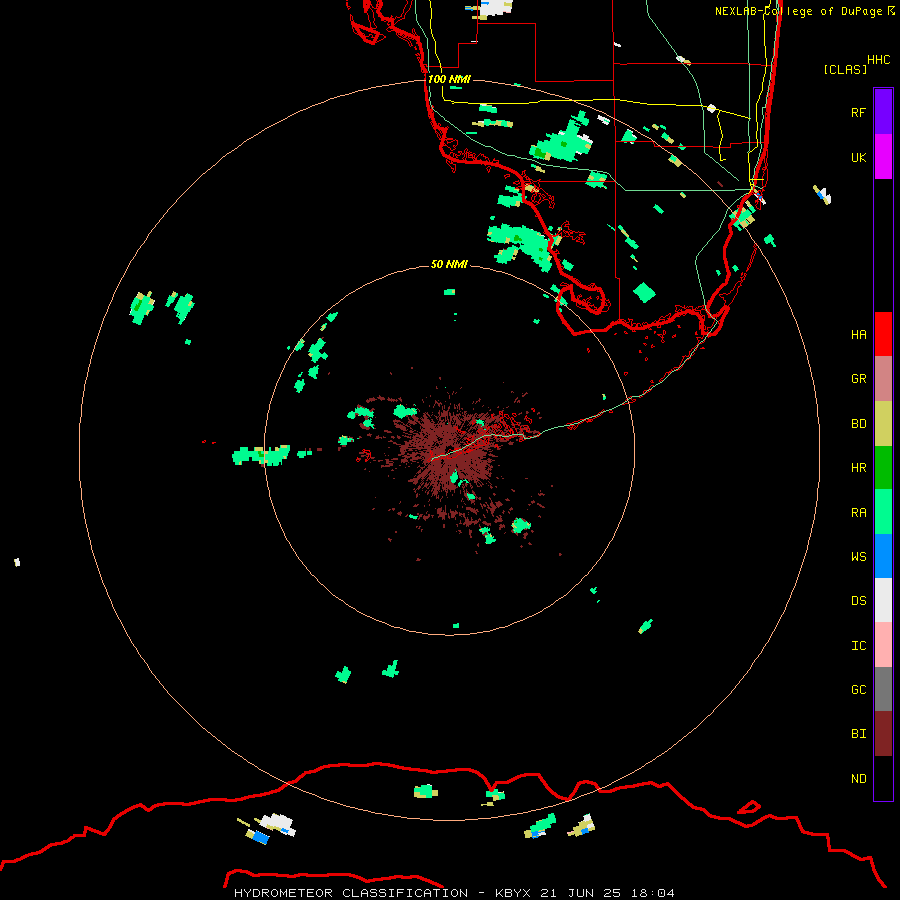Click the DS legend label
The width and height of the screenshot is (900, 900).
point(859,601)
